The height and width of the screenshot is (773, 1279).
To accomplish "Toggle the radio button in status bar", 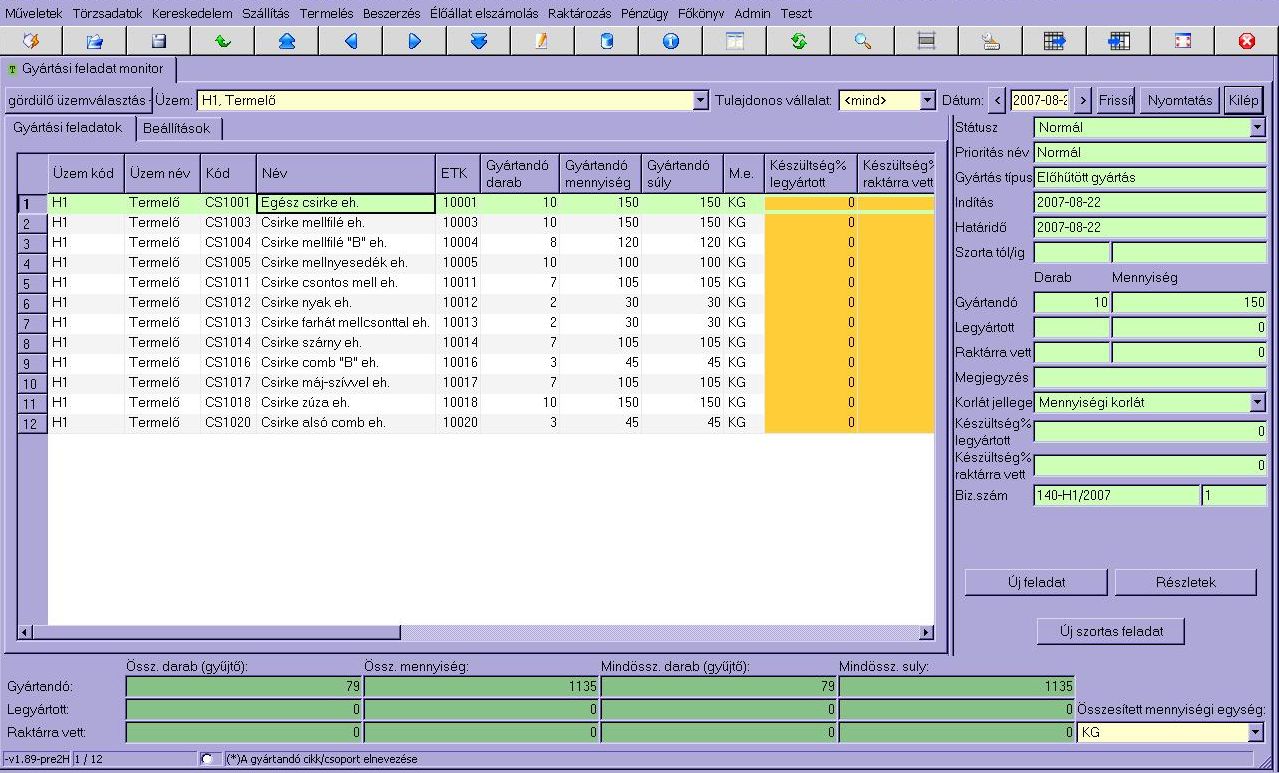I will coord(207,759).
